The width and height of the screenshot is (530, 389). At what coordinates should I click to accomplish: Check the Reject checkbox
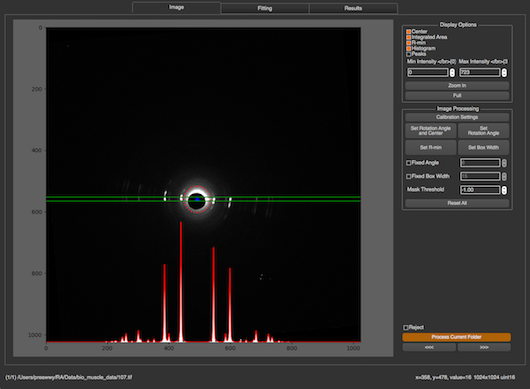(x=406, y=327)
